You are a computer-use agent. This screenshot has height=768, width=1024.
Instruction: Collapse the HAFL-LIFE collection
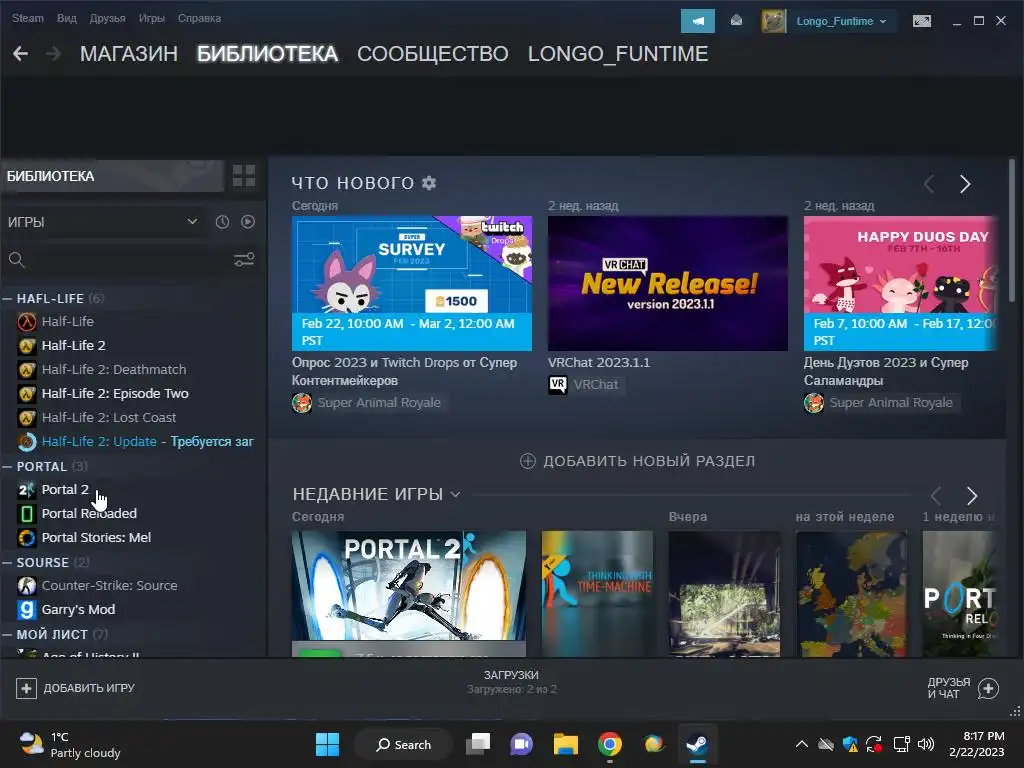tap(7, 298)
